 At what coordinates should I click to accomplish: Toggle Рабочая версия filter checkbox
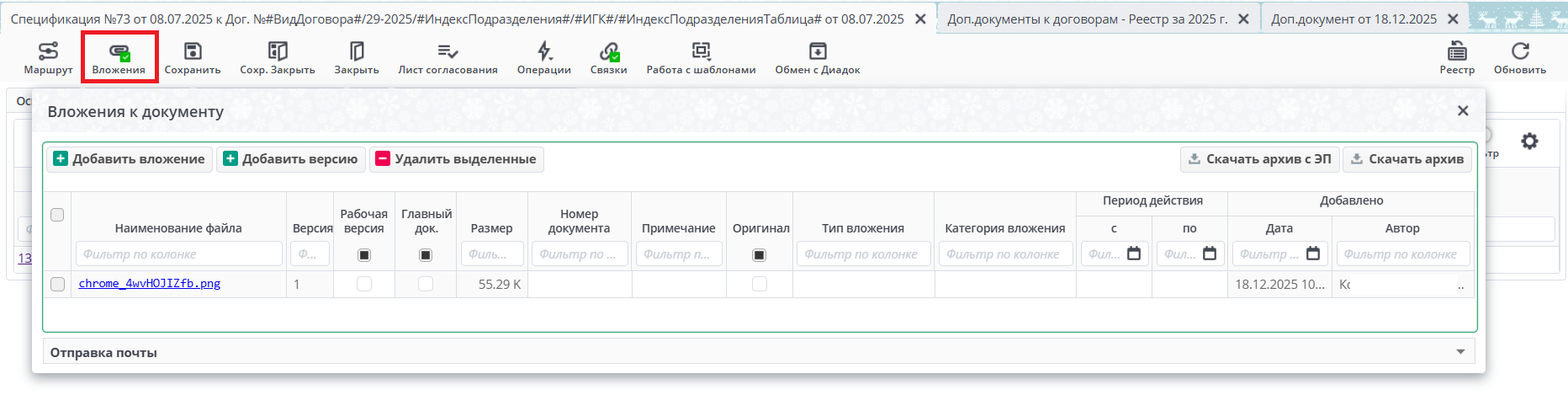[364, 254]
